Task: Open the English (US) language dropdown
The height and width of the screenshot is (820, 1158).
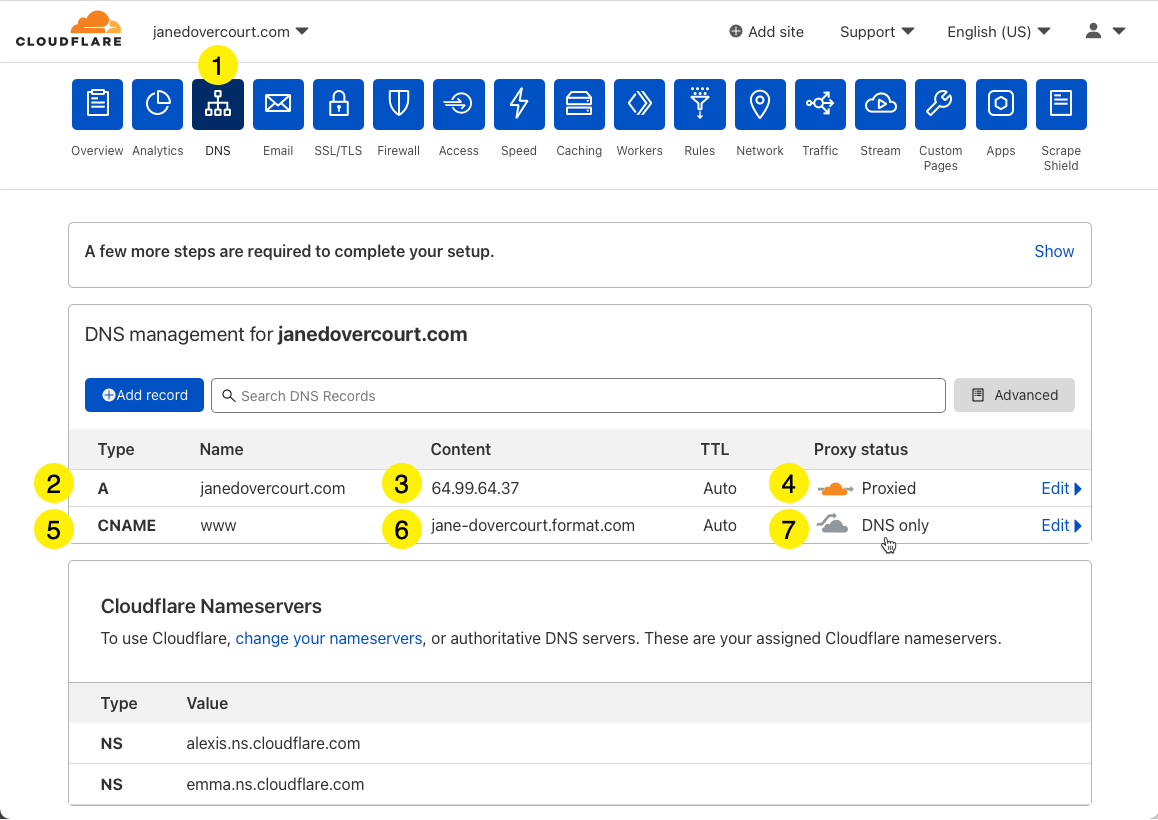Action: [998, 32]
